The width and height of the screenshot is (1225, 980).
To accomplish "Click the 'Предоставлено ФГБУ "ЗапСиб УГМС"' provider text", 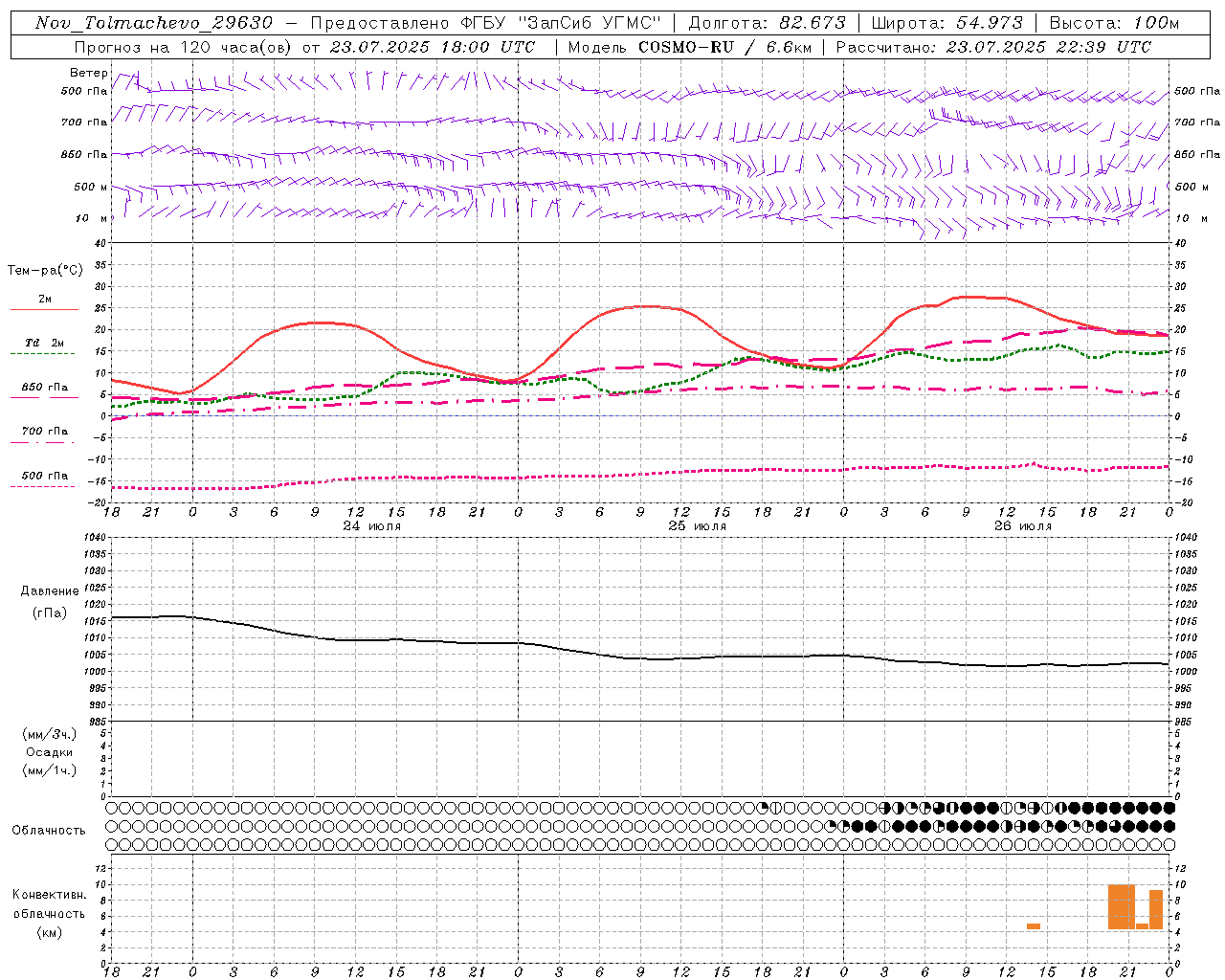I will 485,23.
